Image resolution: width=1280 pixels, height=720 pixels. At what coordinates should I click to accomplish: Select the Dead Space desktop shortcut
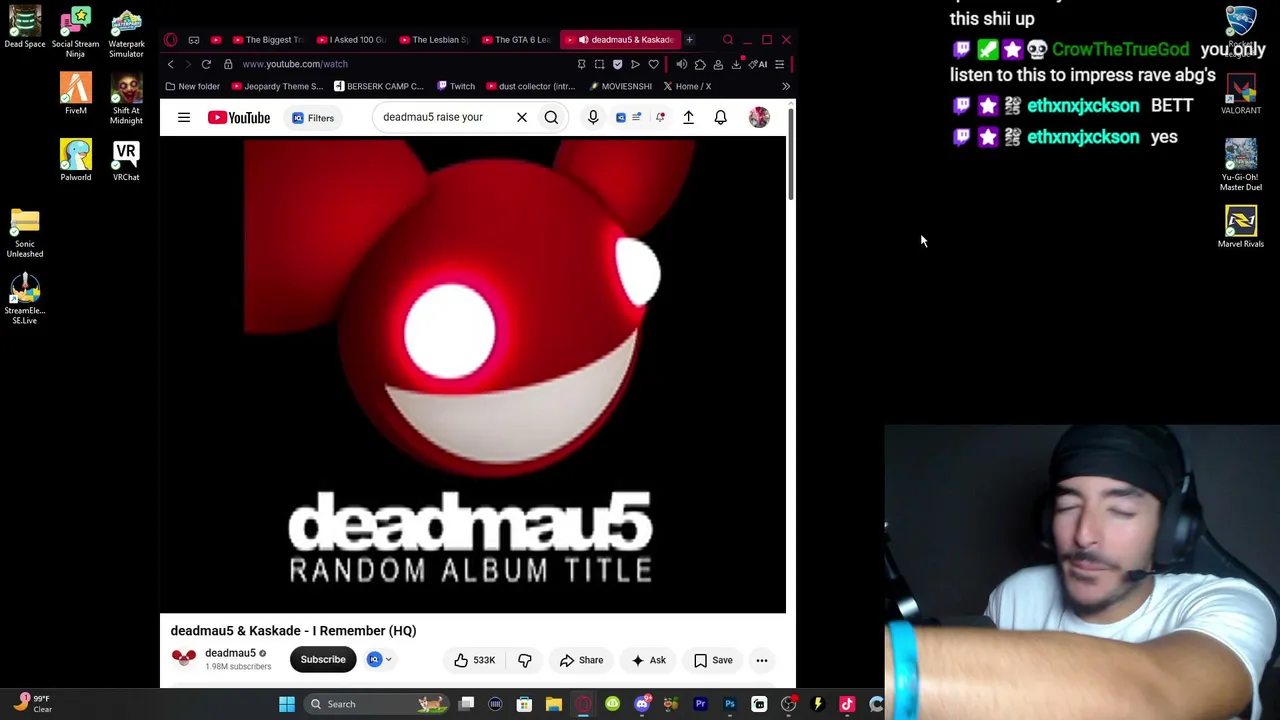(25, 28)
